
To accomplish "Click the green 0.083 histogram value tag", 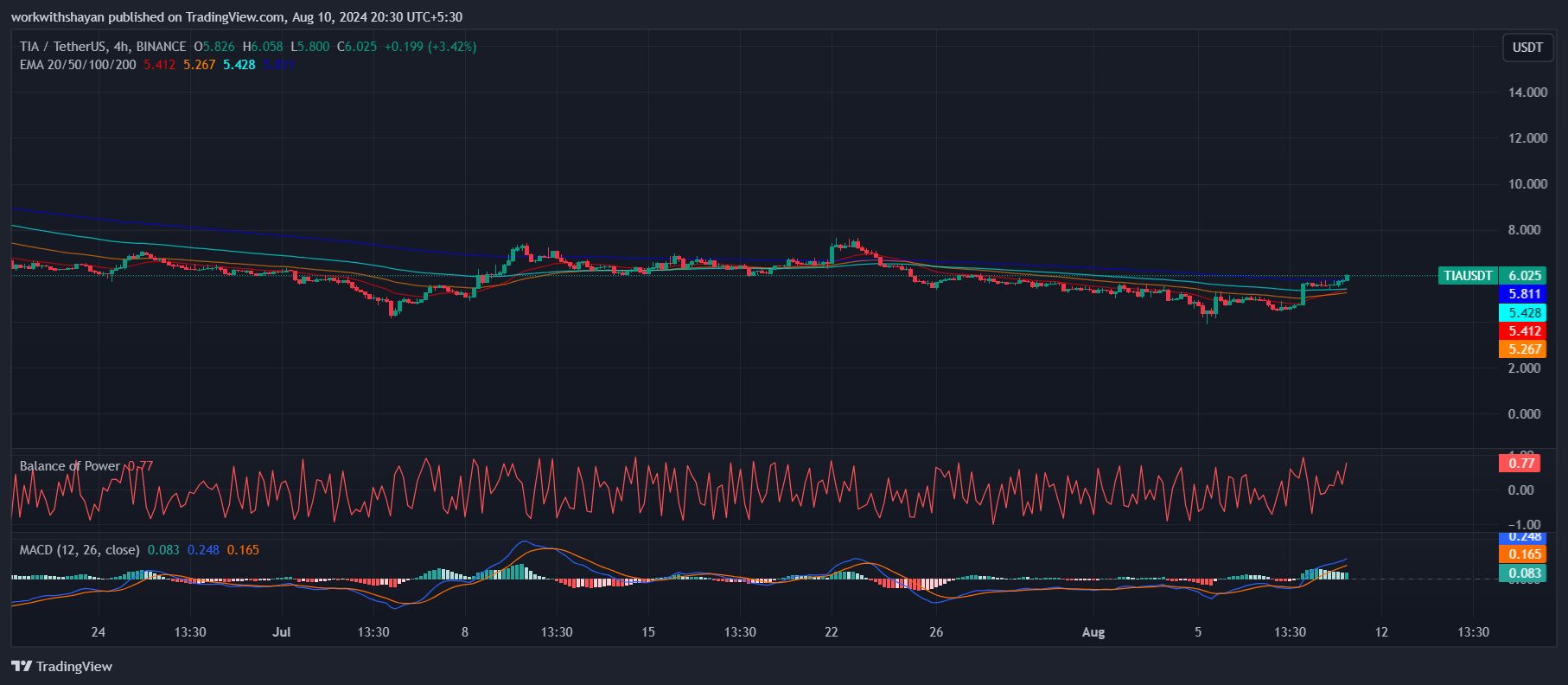I will coord(1525,573).
